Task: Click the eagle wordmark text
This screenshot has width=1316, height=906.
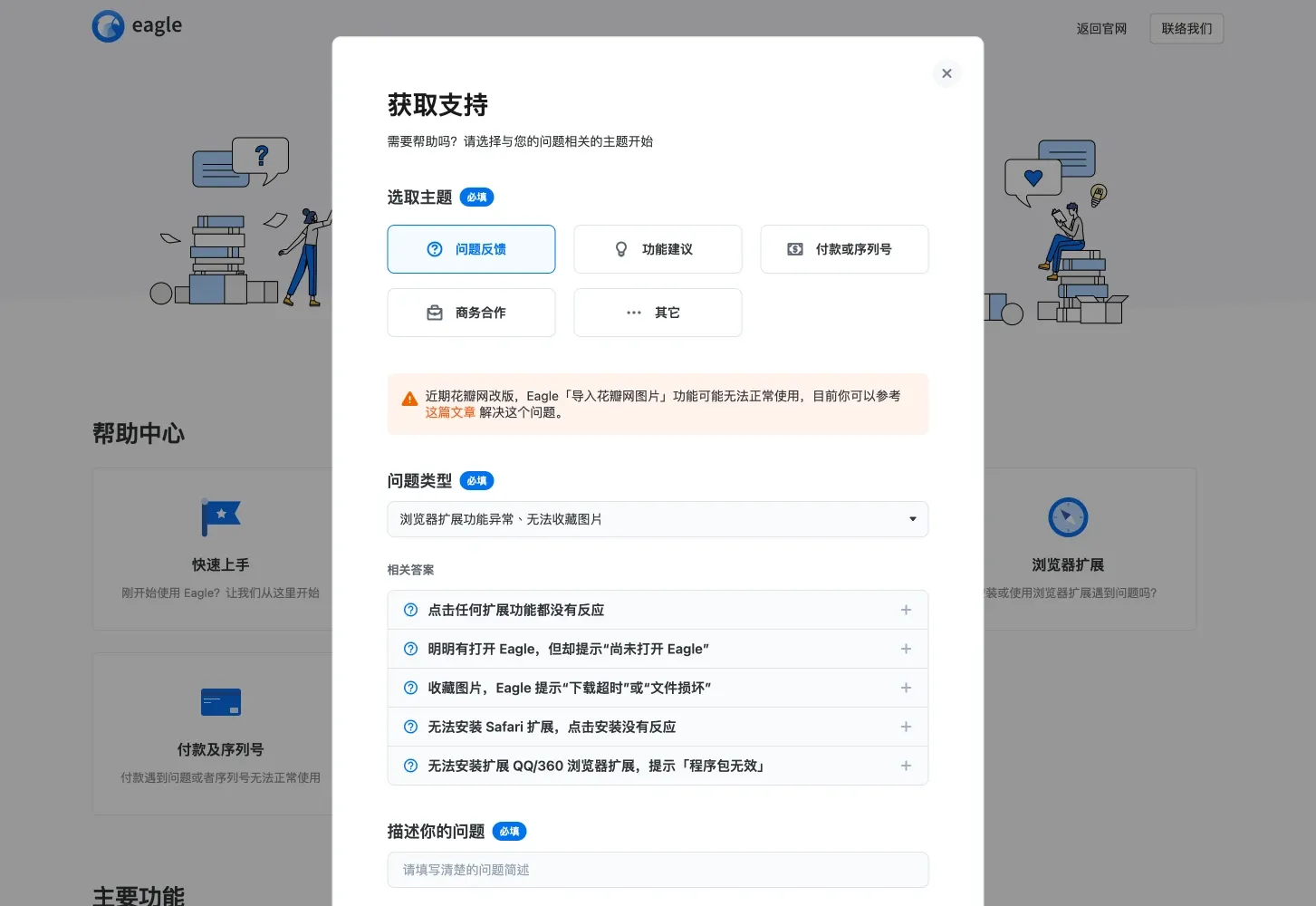Action: pyautogui.click(x=157, y=25)
